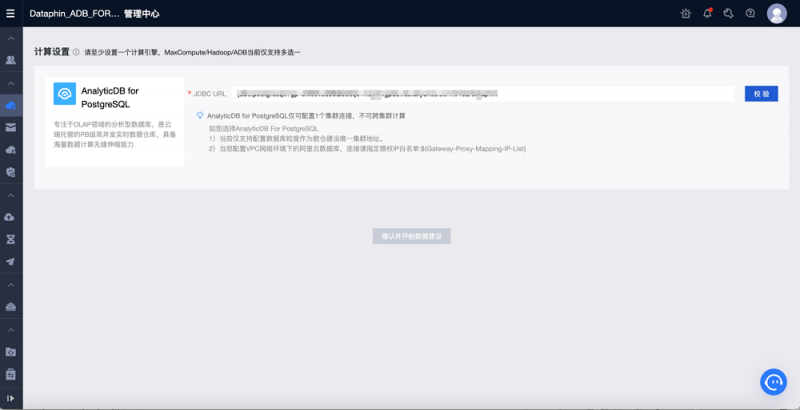Collapse the topmost sidebar group chevron
The image size is (800, 410).
(x=11, y=38)
